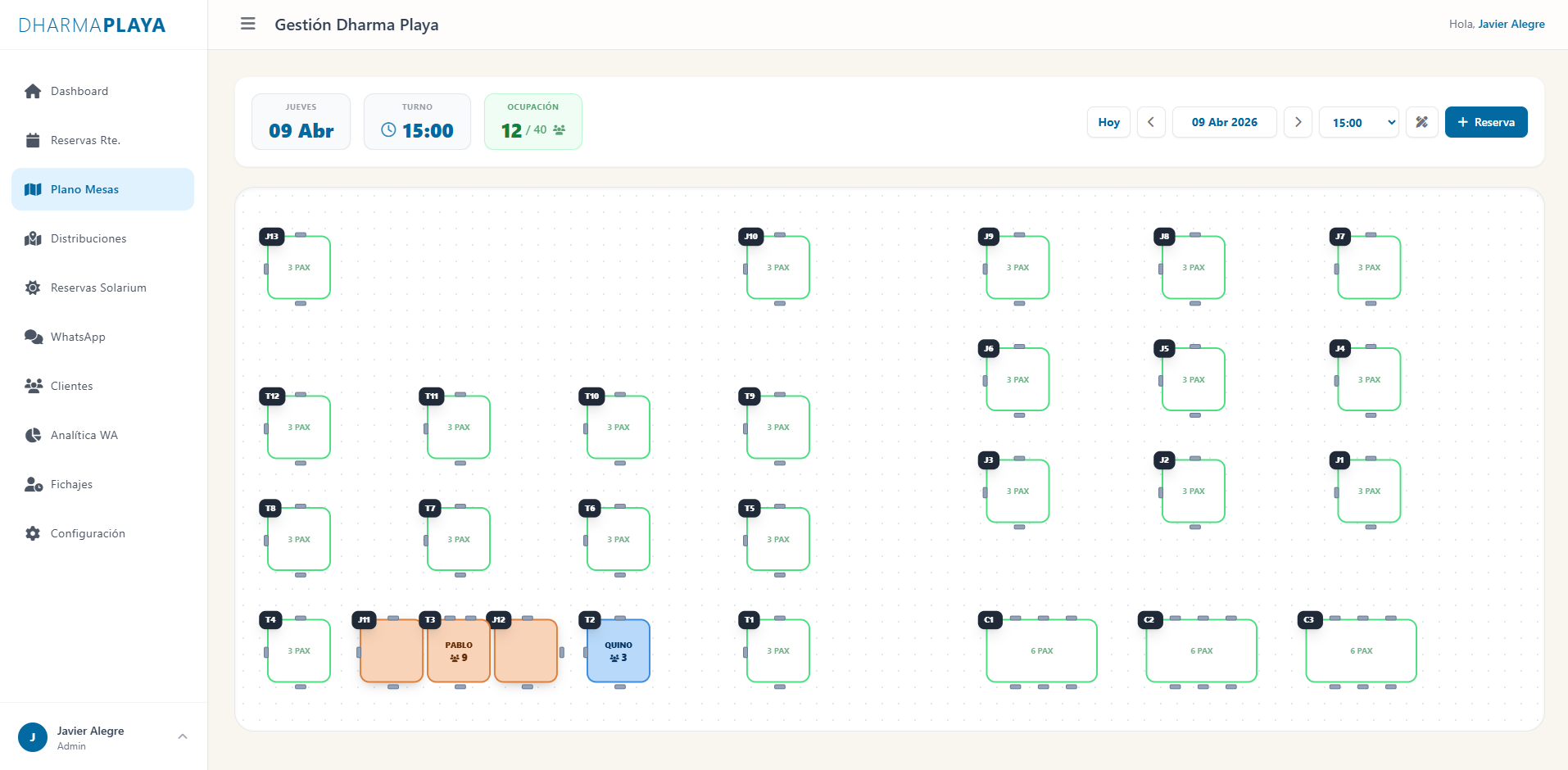Expand the user account menu chevron
This screenshot has width=1568, height=770.
pos(183,736)
